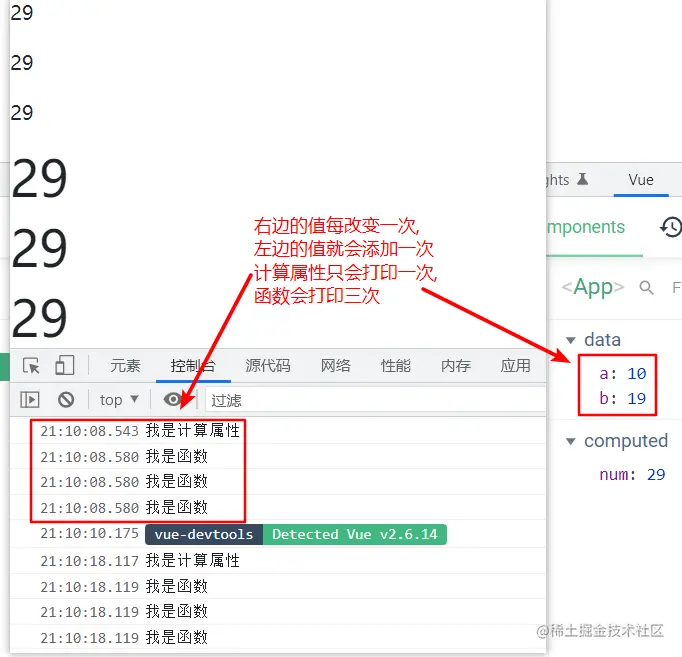The width and height of the screenshot is (682, 657).
Task: Open the Components tab in Vue devtools
Action: click(586, 227)
